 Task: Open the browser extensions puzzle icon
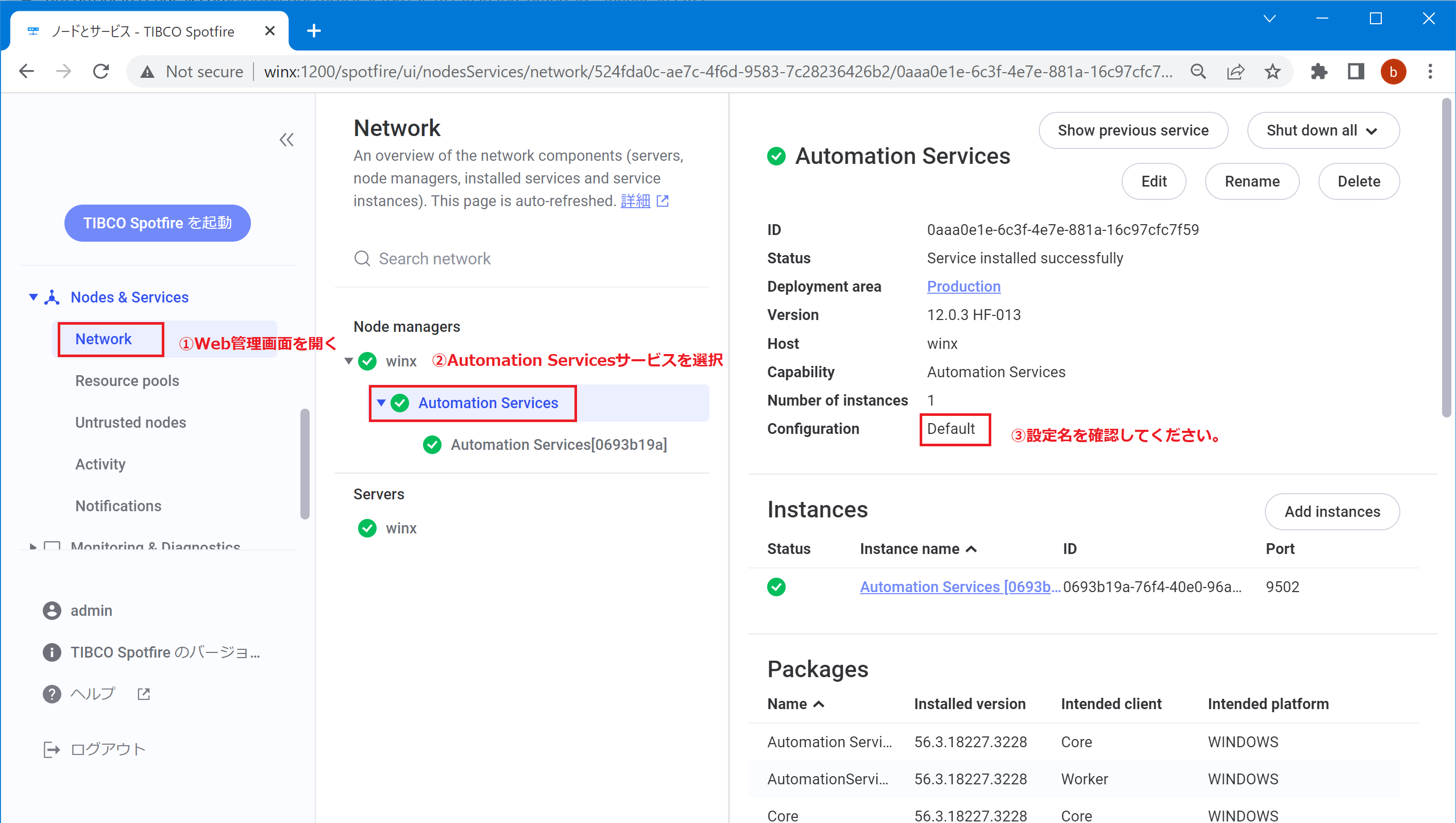[1318, 72]
